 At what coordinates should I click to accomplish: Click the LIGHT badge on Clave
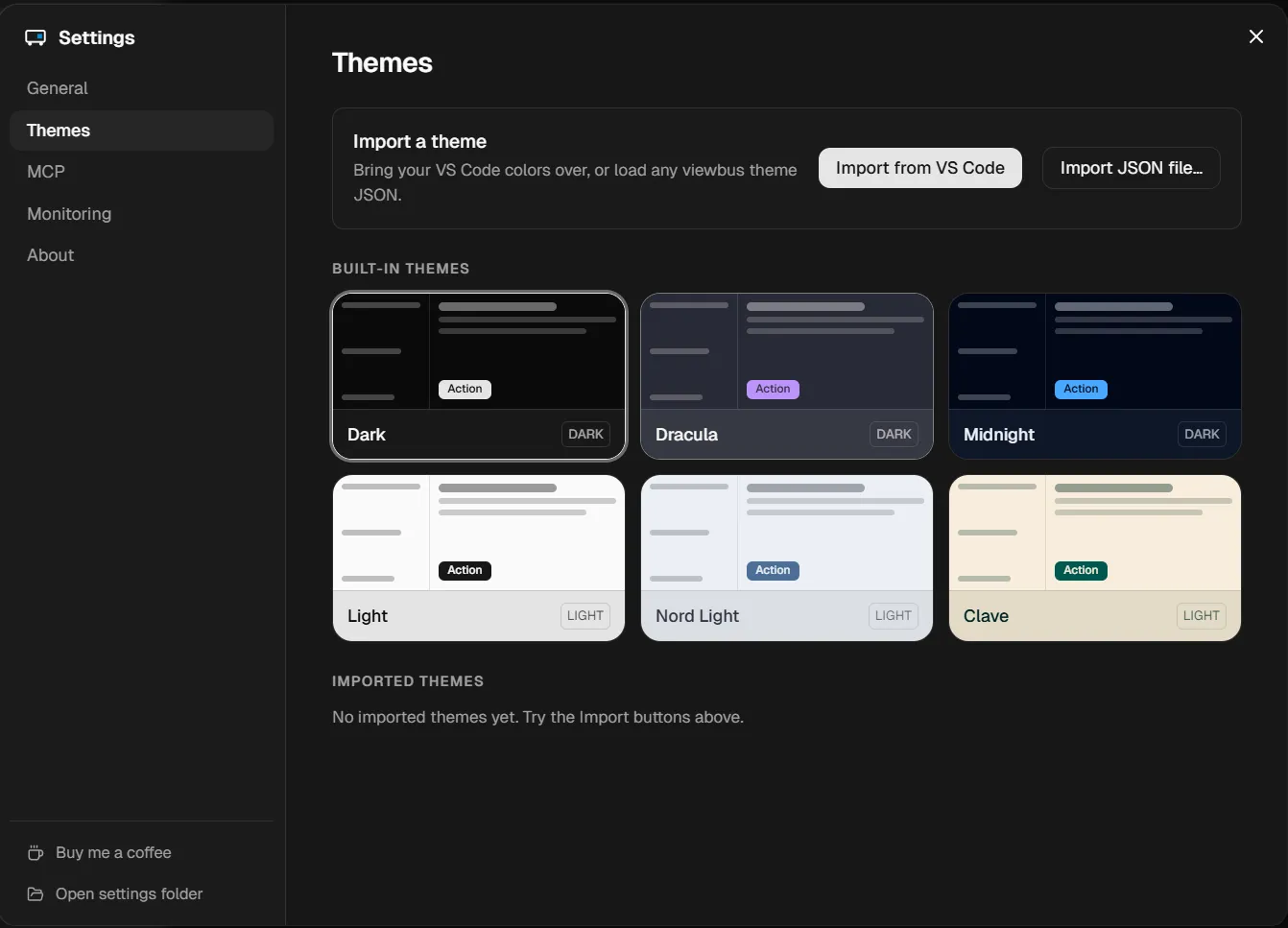point(1202,615)
